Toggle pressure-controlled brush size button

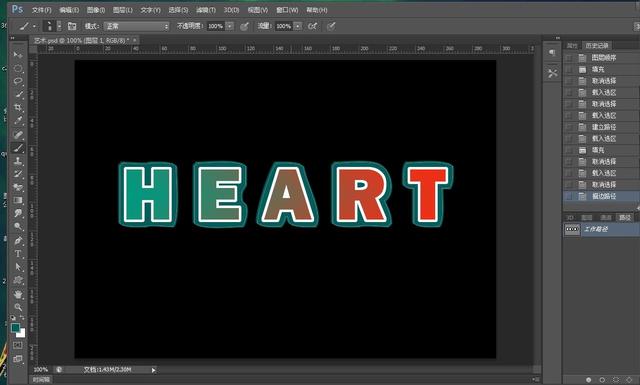pyautogui.click(x=331, y=26)
